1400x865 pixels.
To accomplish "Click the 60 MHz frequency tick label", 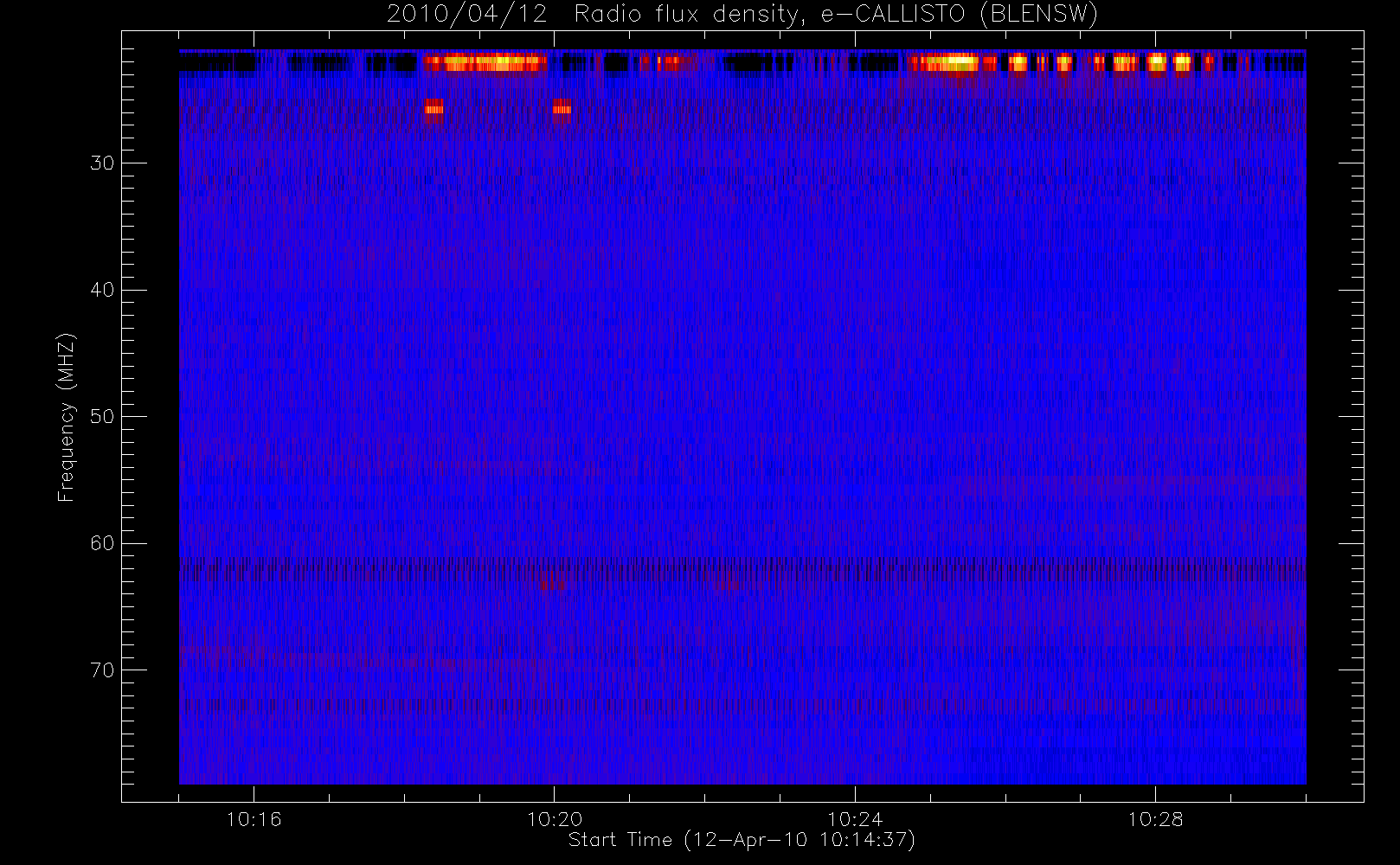I will point(102,543).
